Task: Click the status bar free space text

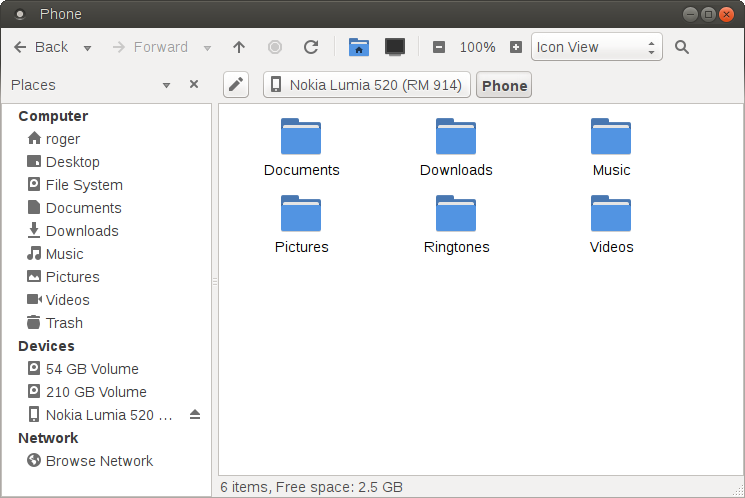Action: click(339, 487)
